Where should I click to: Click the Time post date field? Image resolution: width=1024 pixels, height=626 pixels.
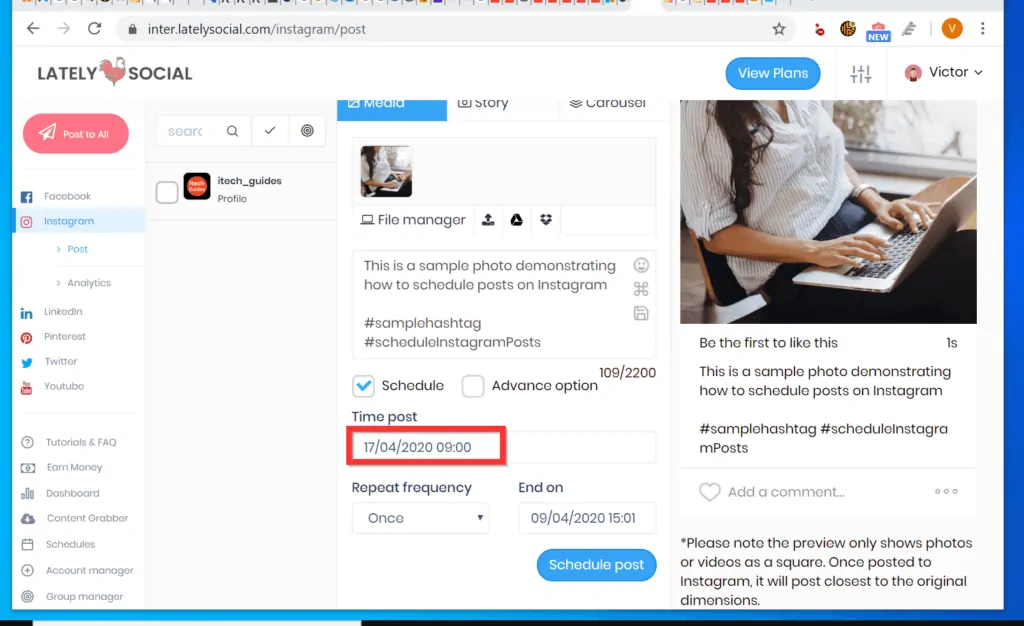(425, 446)
